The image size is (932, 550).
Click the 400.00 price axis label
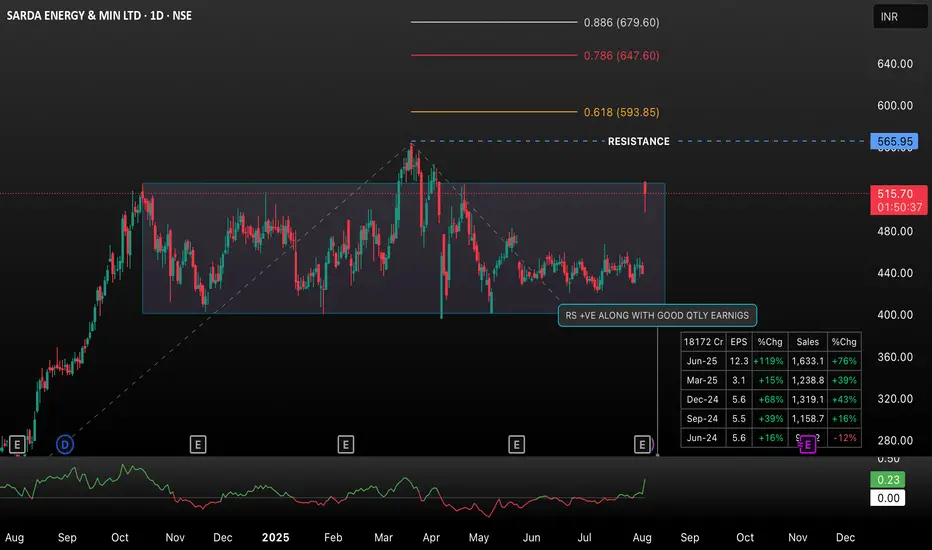895,315
